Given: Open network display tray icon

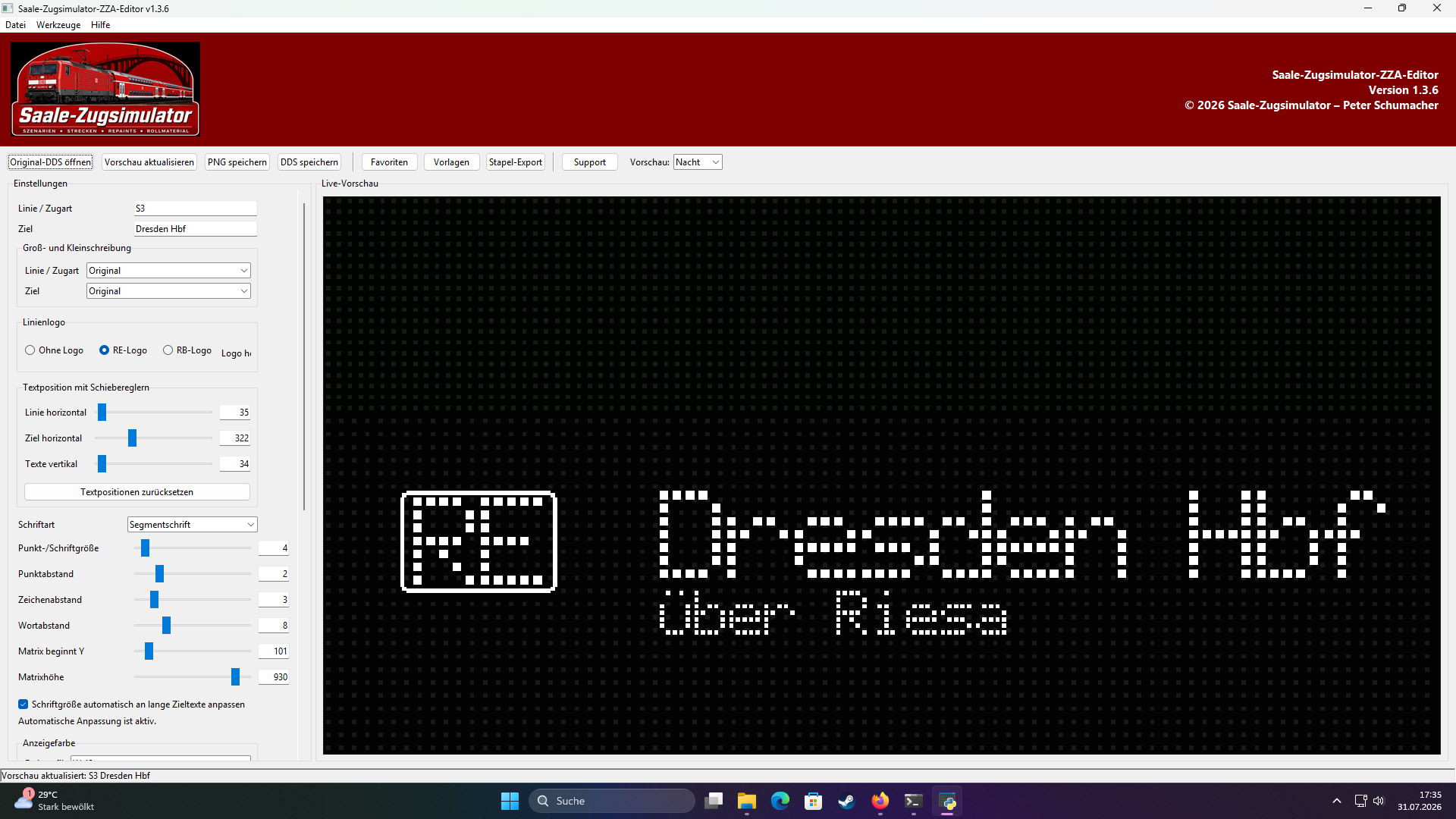Looking at the screenshot, I should click(x=1360, y=801).
